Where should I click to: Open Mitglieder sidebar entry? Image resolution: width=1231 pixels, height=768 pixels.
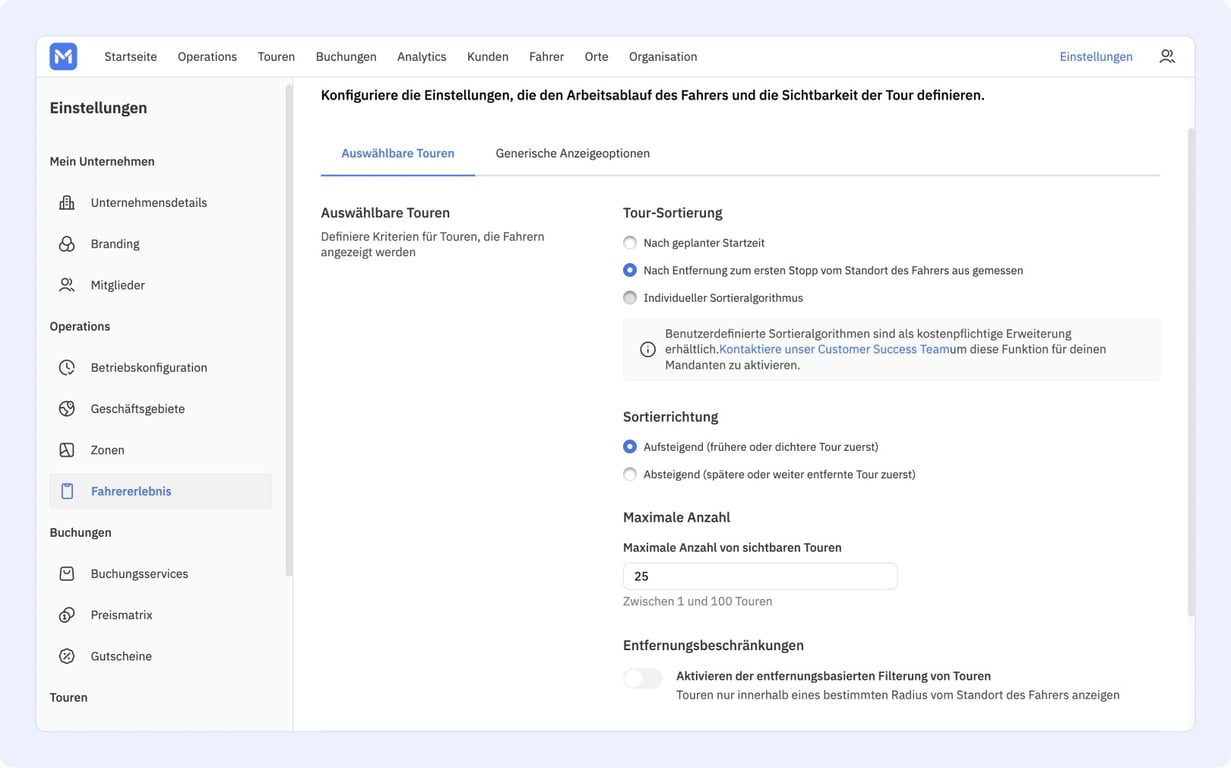[160, 285]
